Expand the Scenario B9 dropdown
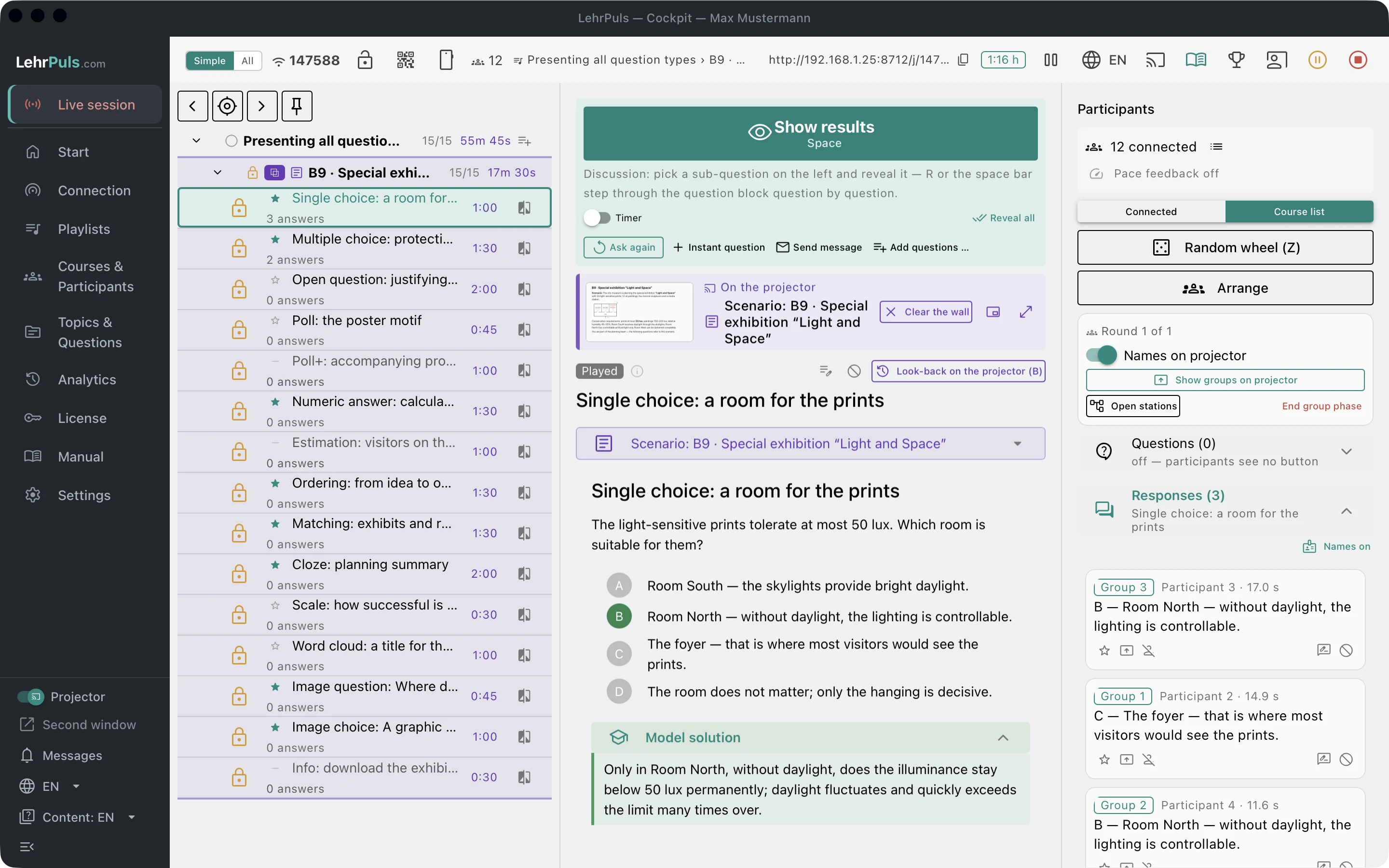This screenshot has width=1389, height=868. tap(810, 443)
